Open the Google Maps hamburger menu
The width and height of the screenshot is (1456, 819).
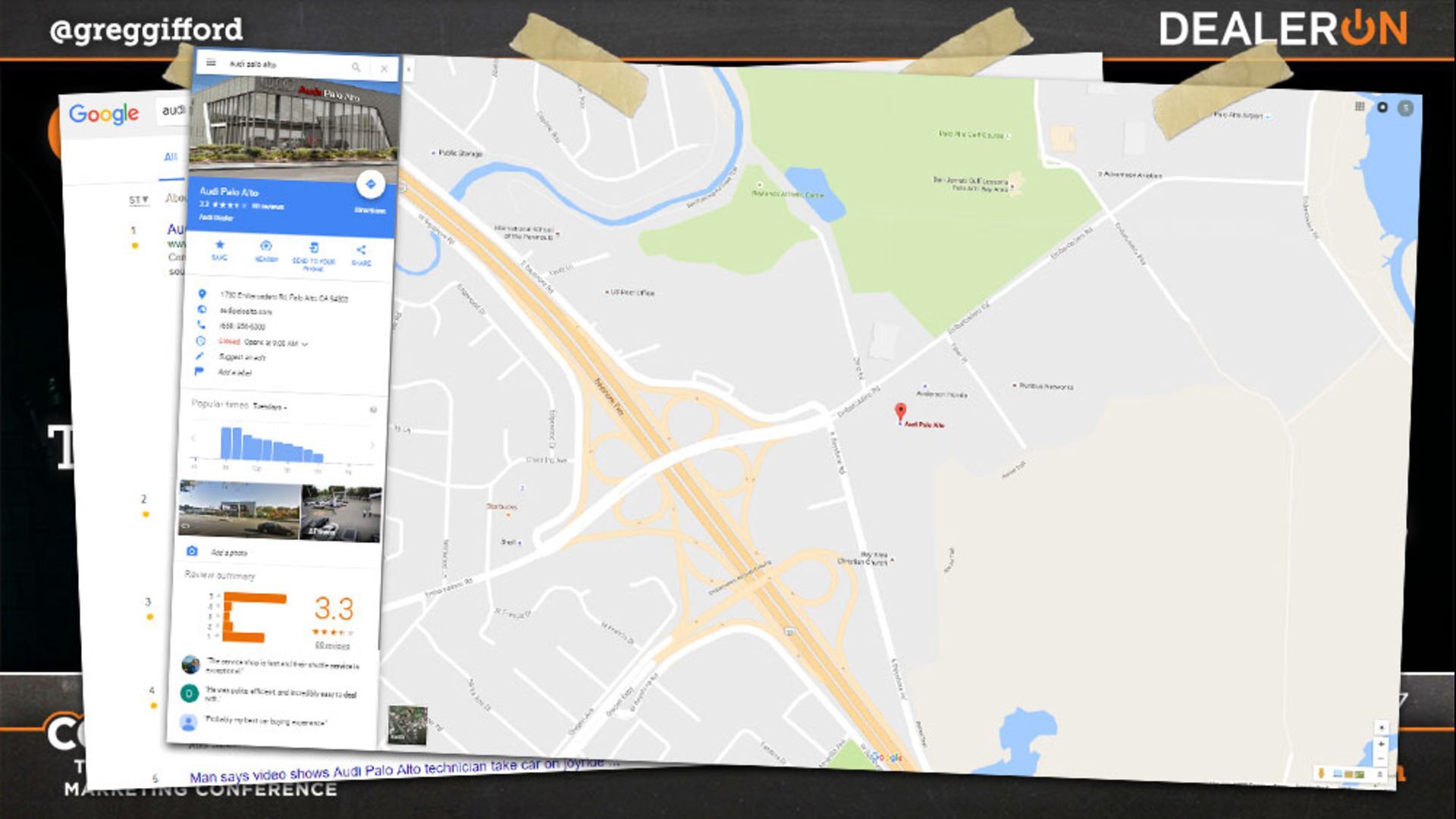(x=211, y=63)
